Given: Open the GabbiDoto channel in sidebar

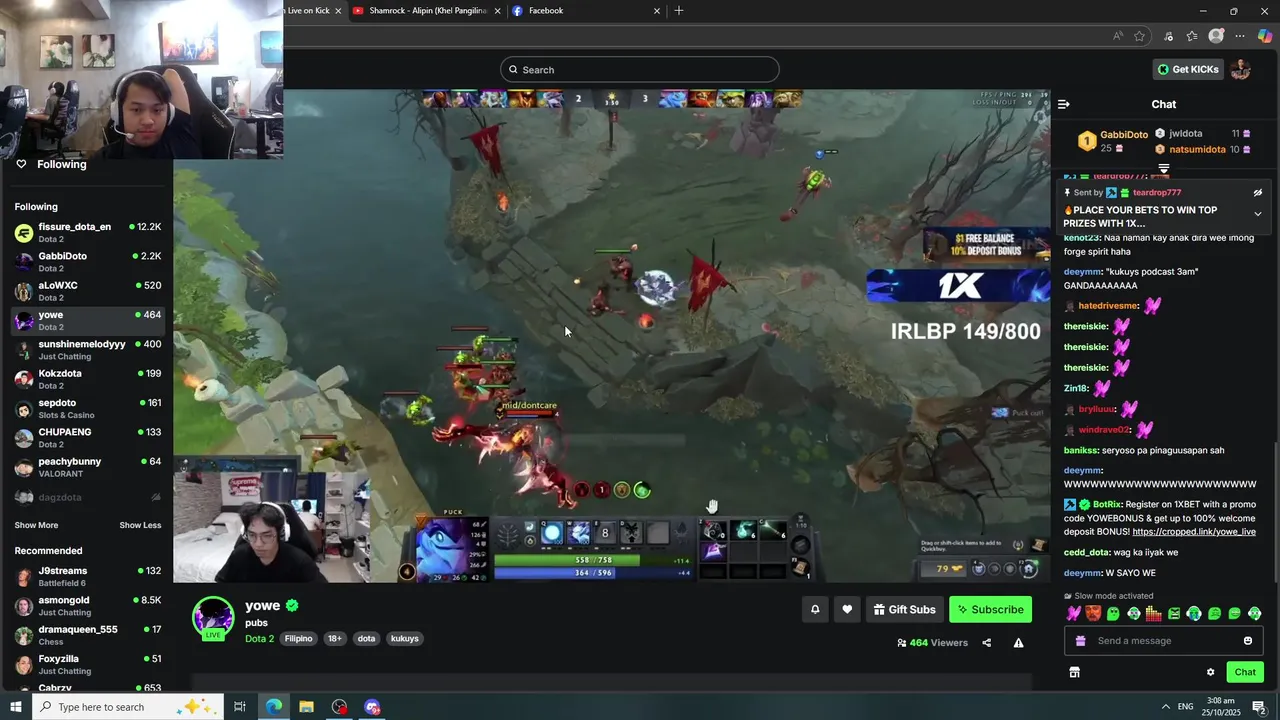Looking at the screenshot, I should [87, 262].
